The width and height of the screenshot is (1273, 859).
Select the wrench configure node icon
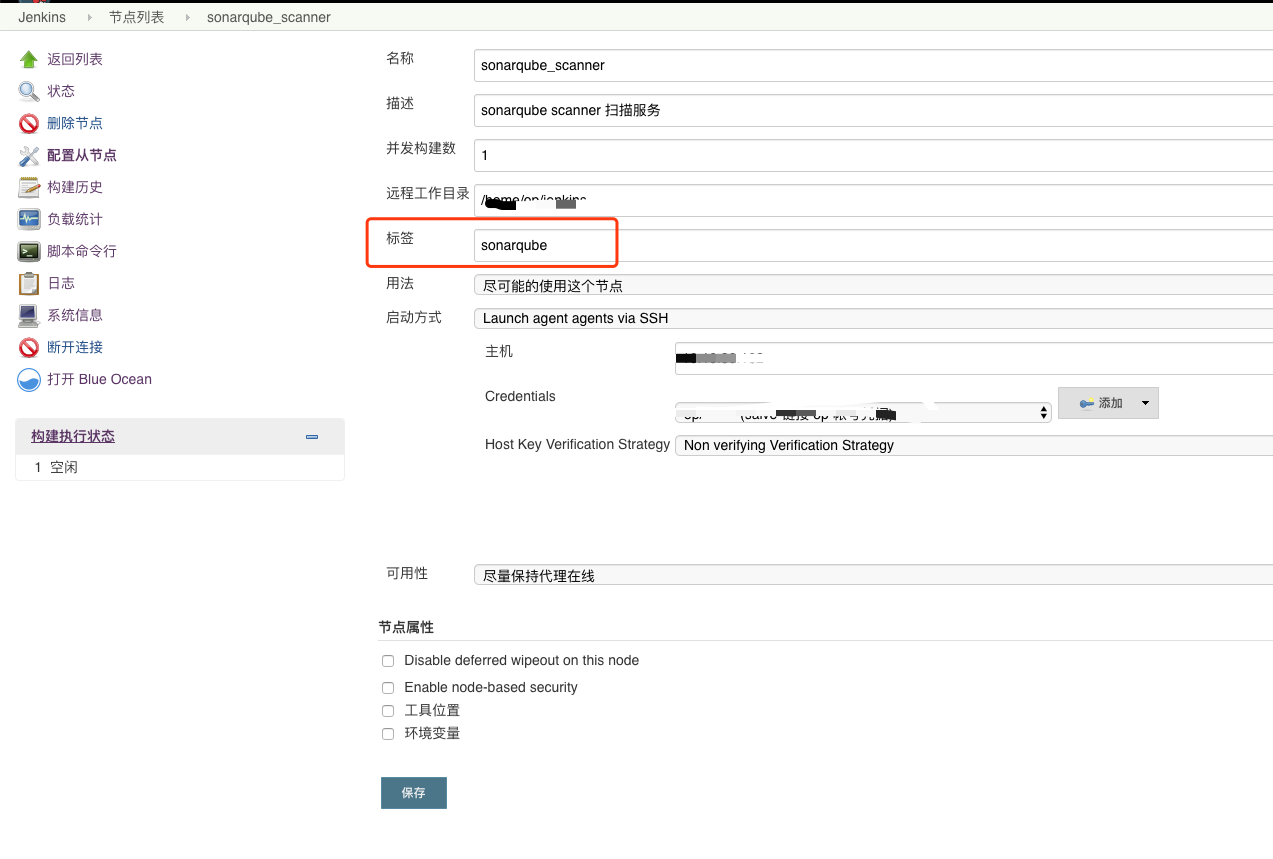[28, 156]
